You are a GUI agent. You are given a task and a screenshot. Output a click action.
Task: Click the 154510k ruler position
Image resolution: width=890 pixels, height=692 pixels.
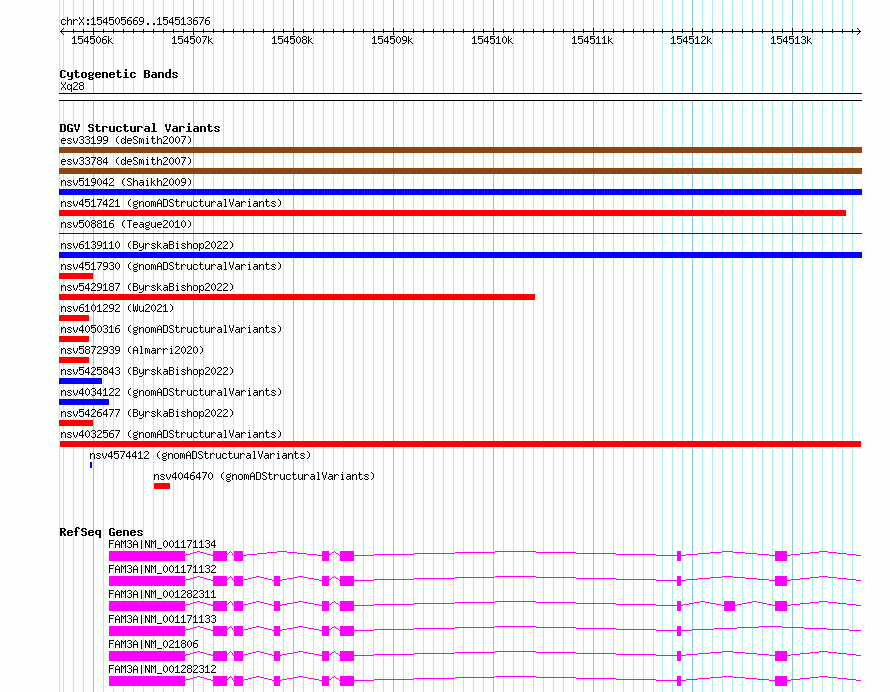(x=492, y=40)
